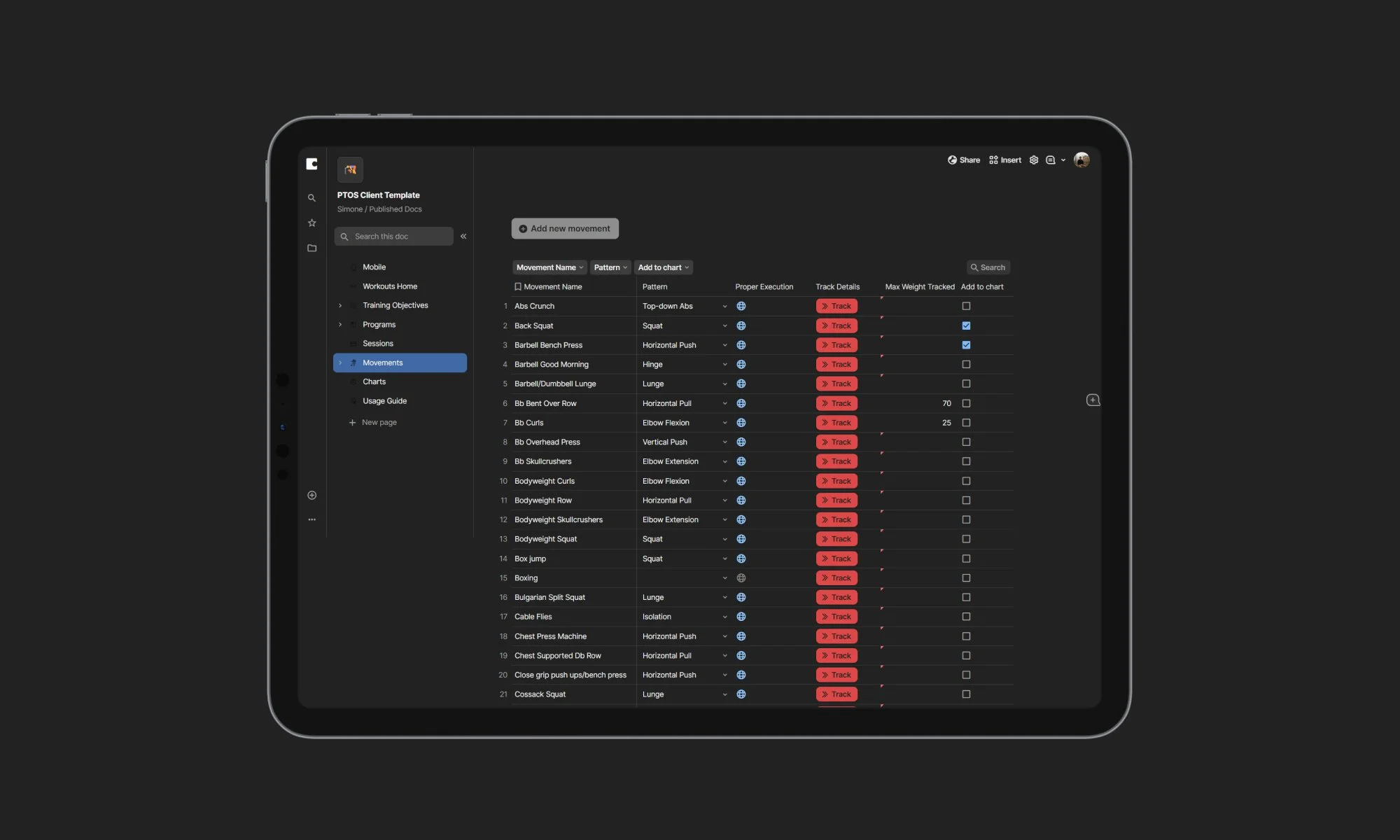Click the Add new movement button
The width and height of the screenshot is (1400, 840).
pos(564,229)
